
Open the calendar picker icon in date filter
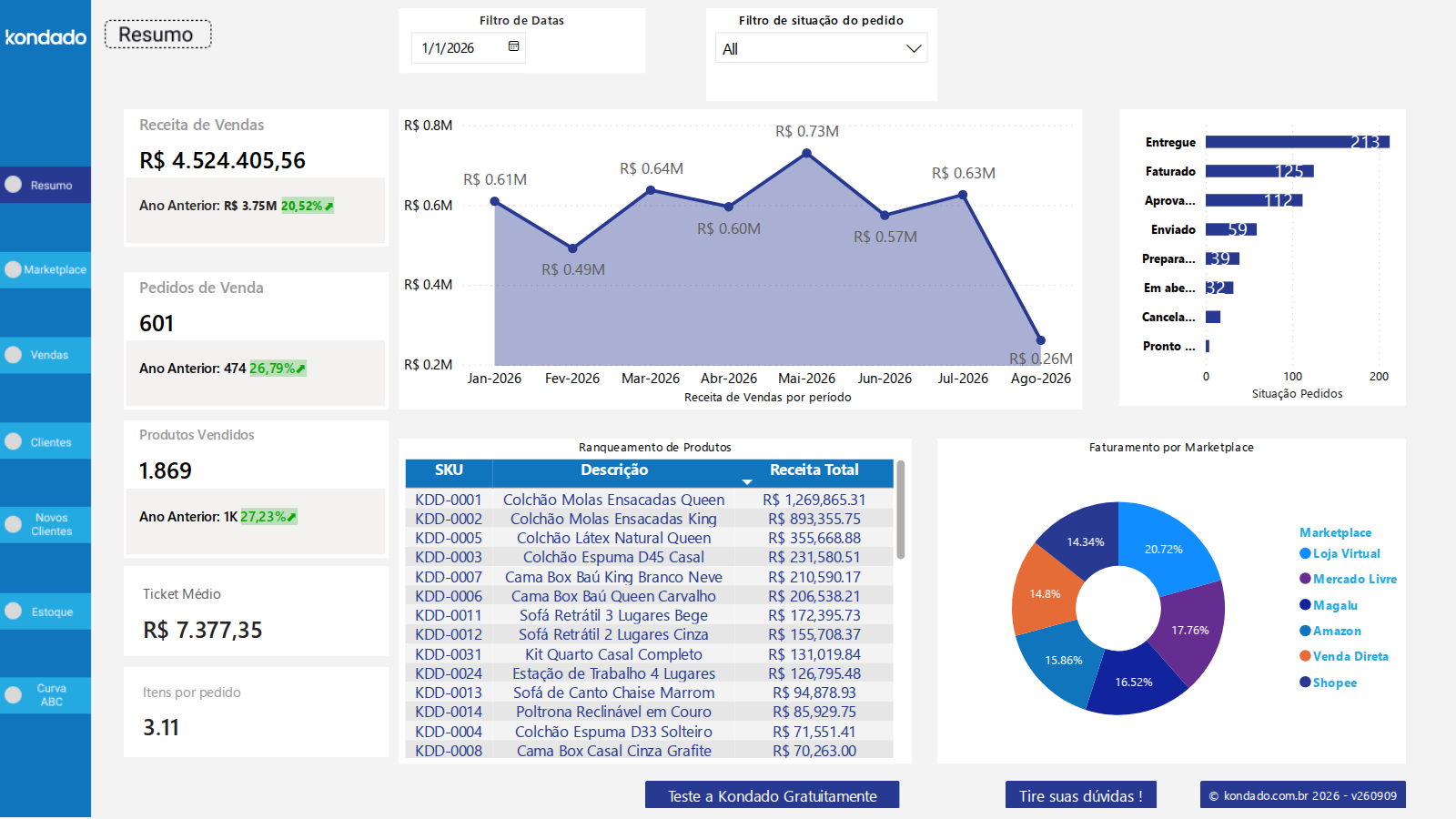513,46
